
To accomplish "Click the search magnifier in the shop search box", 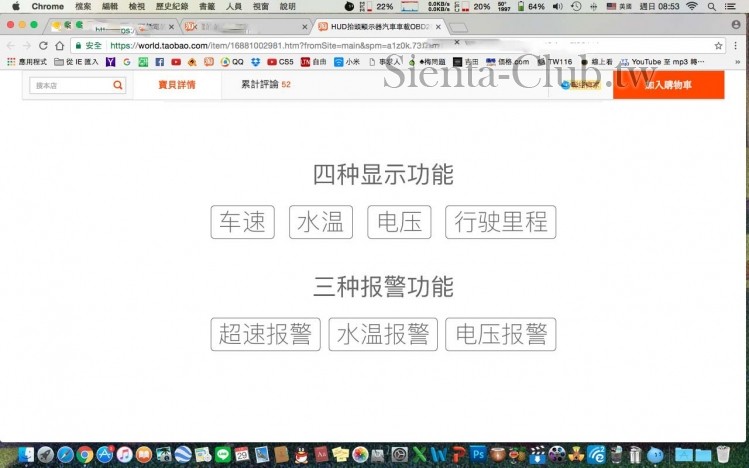I will click(118, 85).
